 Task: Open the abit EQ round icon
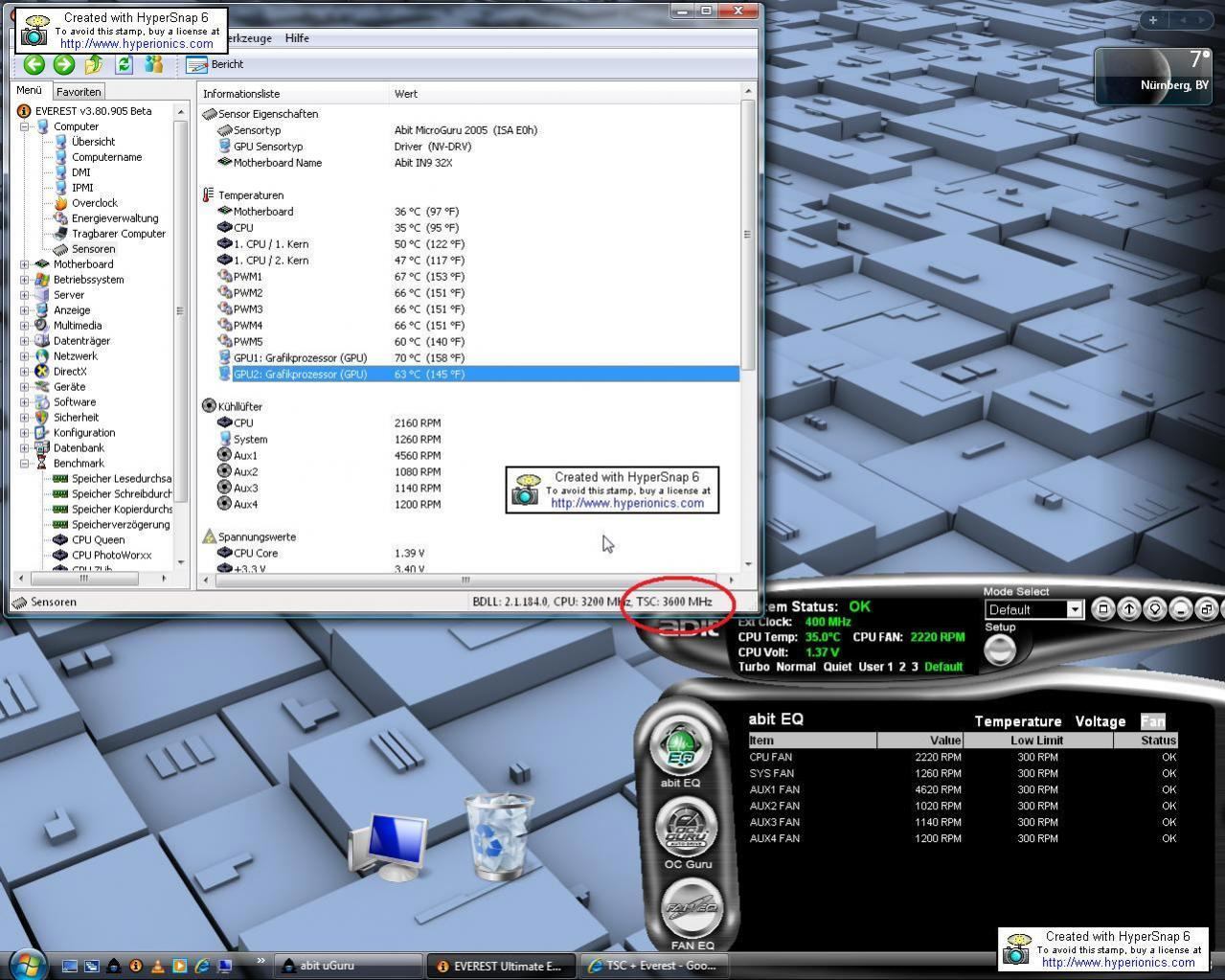680,747
